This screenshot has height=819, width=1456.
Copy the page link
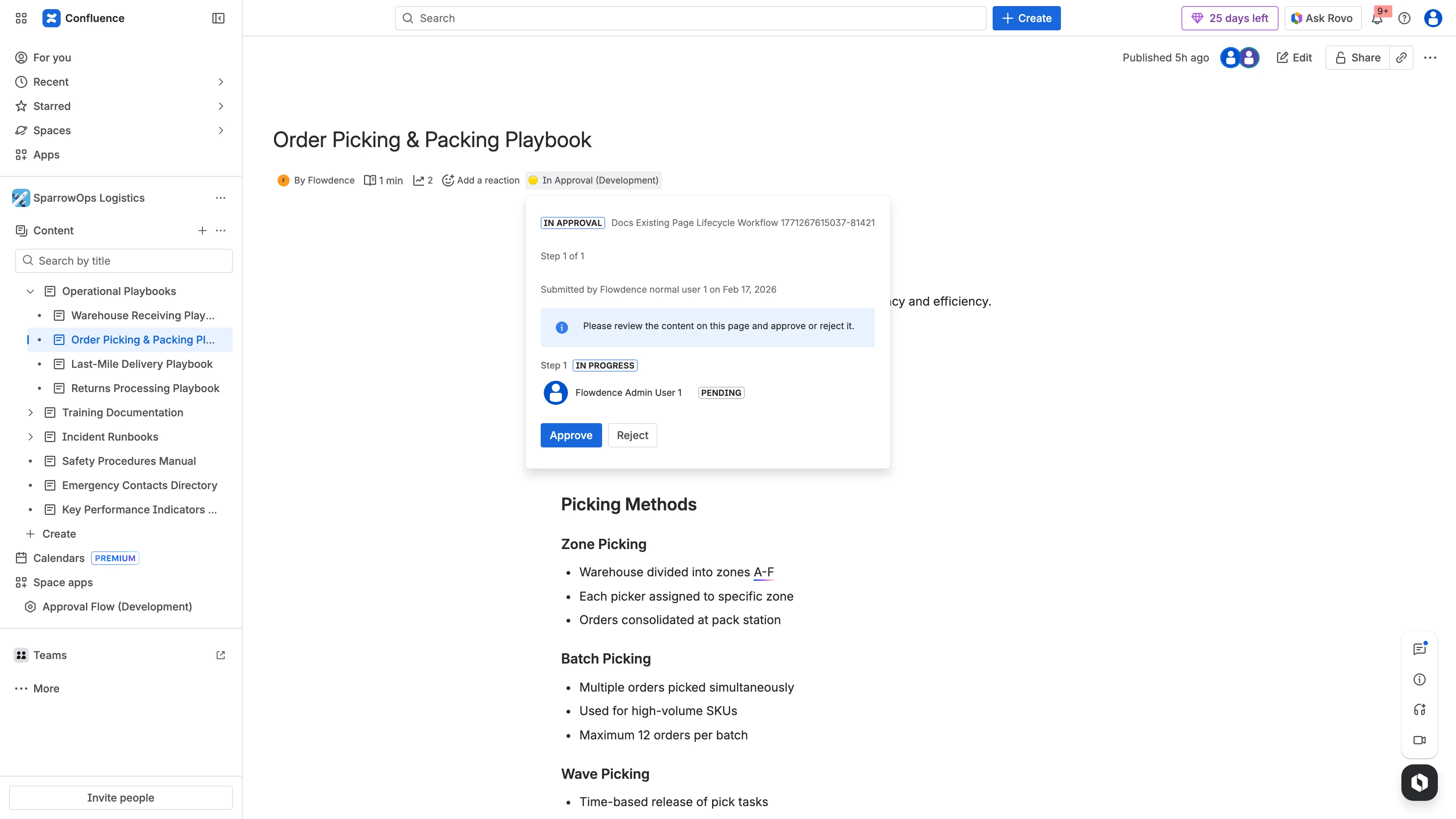coord(1401,57)
